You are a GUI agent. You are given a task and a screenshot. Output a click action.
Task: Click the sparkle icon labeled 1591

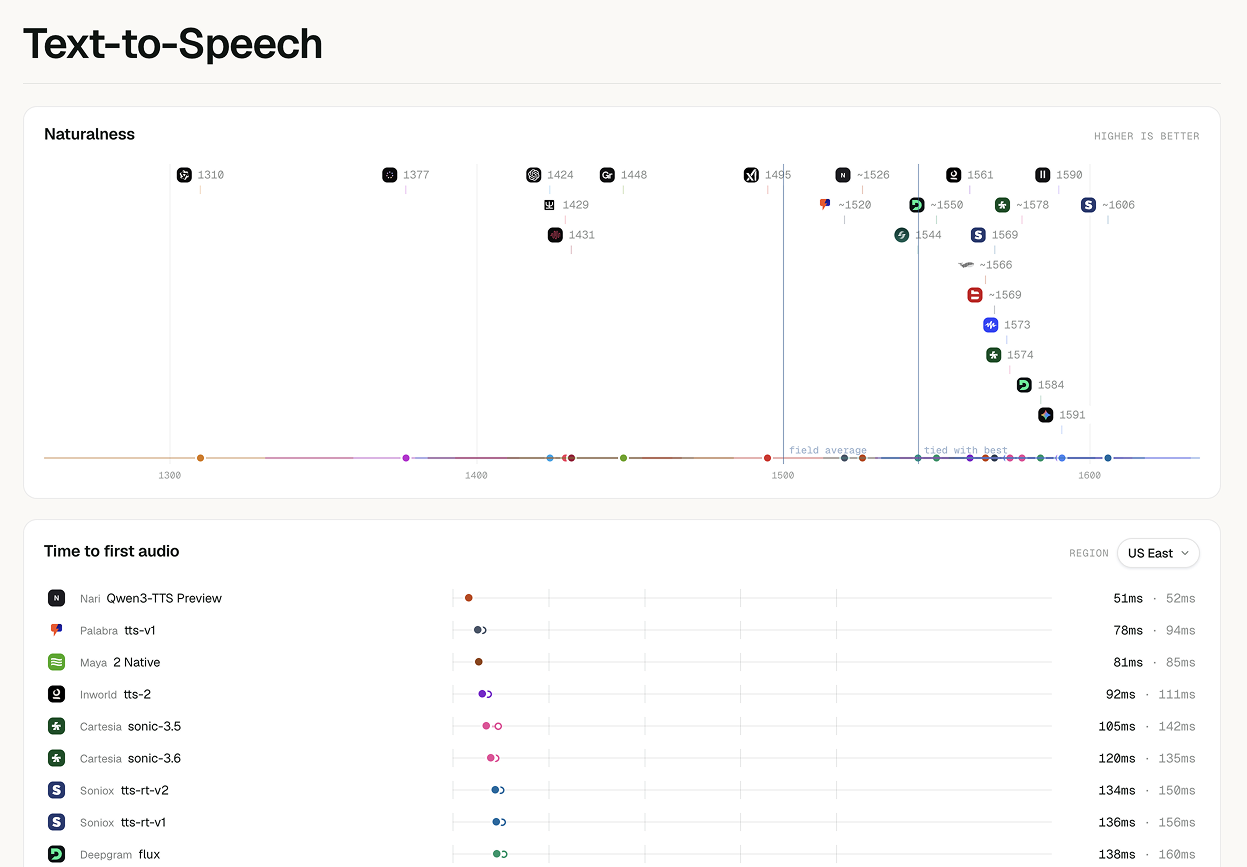[1045, 415]
